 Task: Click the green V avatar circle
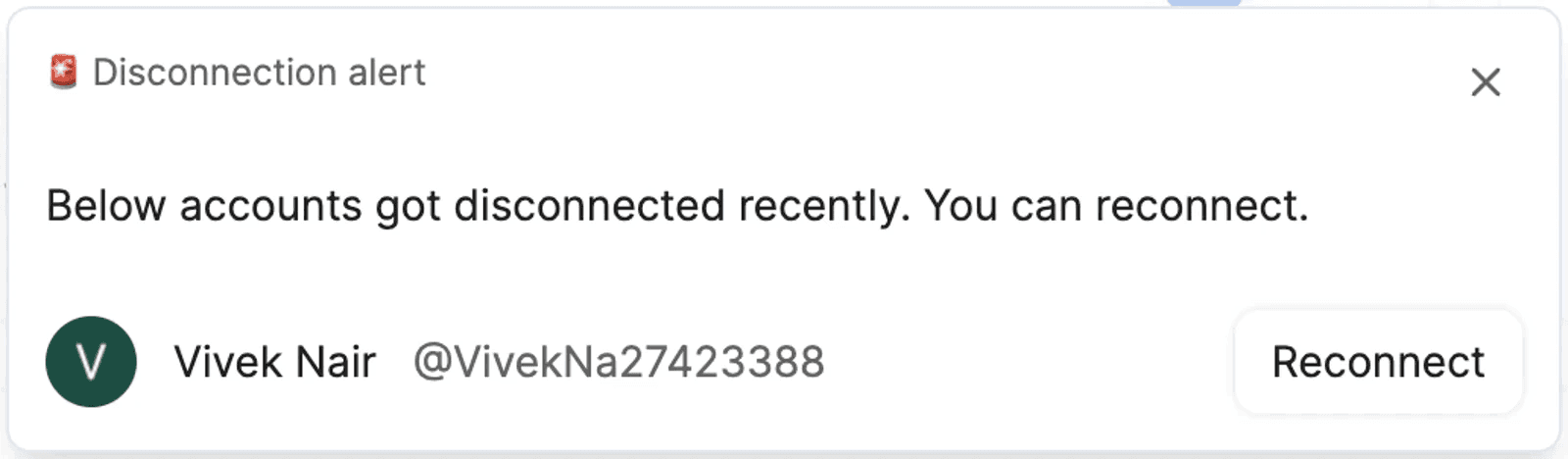pyautogui.click(x=91, y=362)
